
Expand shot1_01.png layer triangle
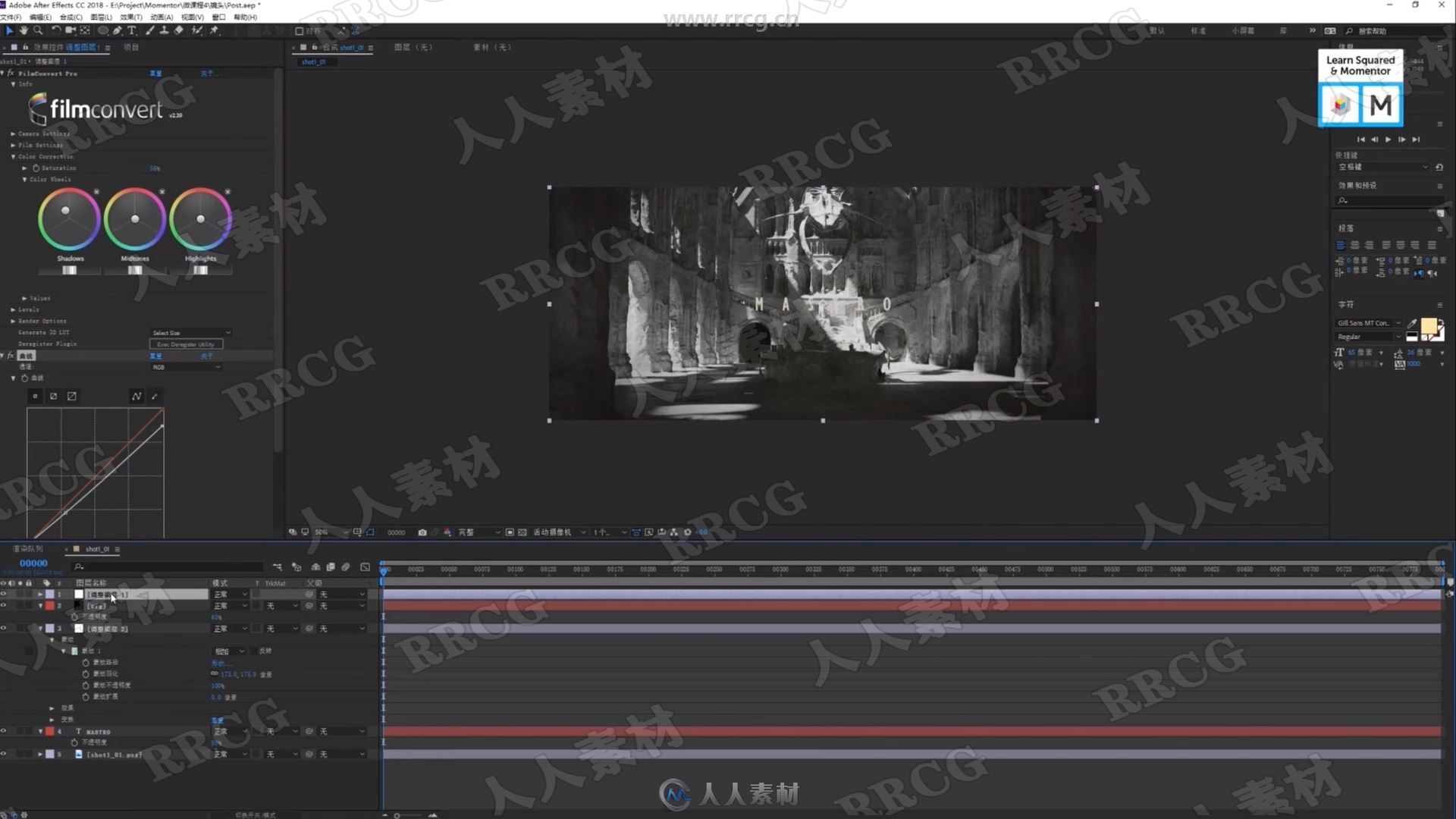[40, 754]
